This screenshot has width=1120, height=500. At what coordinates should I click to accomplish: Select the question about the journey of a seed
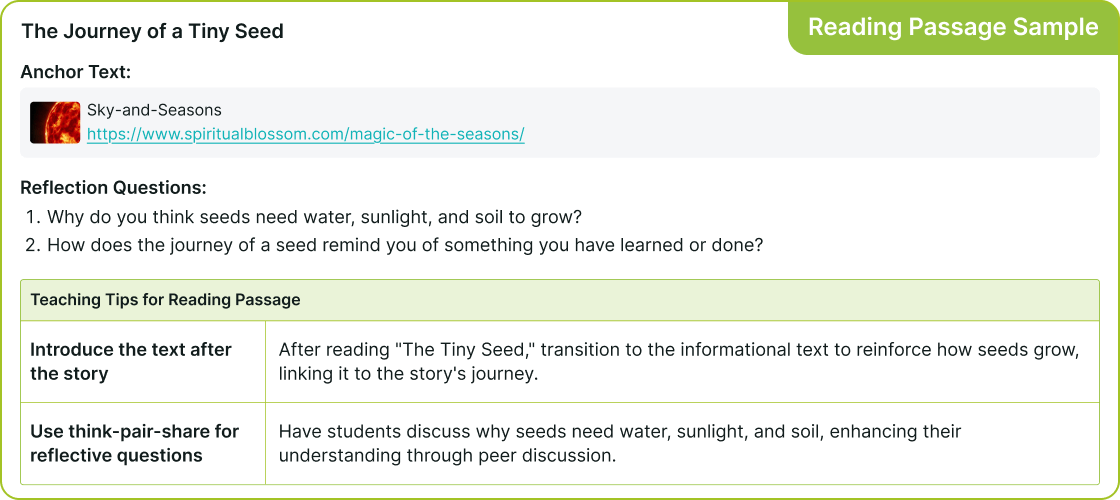pos(405,244)
